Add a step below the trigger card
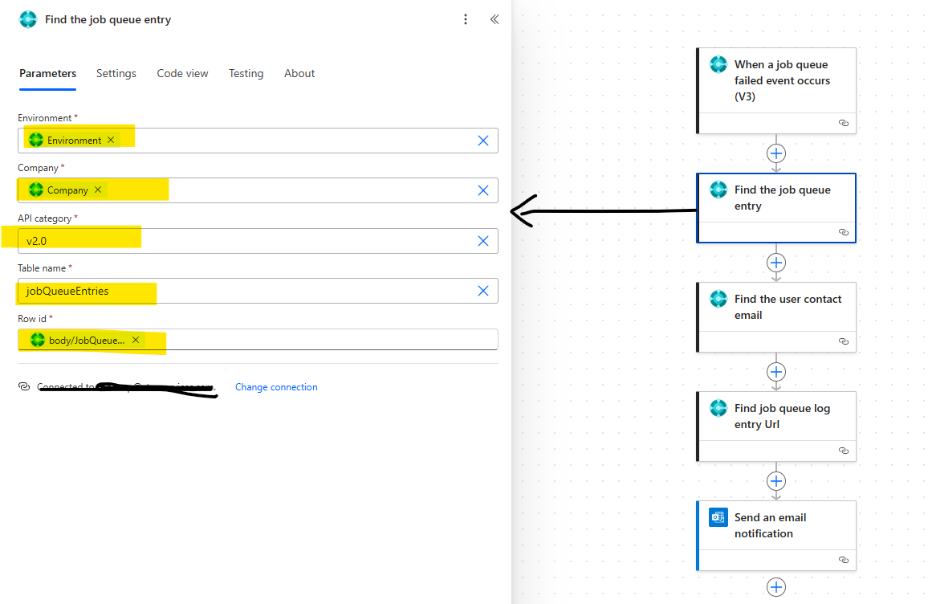 pos(776,153)
